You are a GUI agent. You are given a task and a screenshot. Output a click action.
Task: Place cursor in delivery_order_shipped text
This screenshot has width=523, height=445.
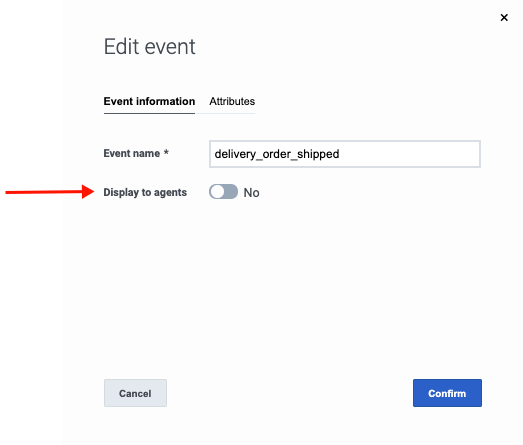(x=277, y=154)
